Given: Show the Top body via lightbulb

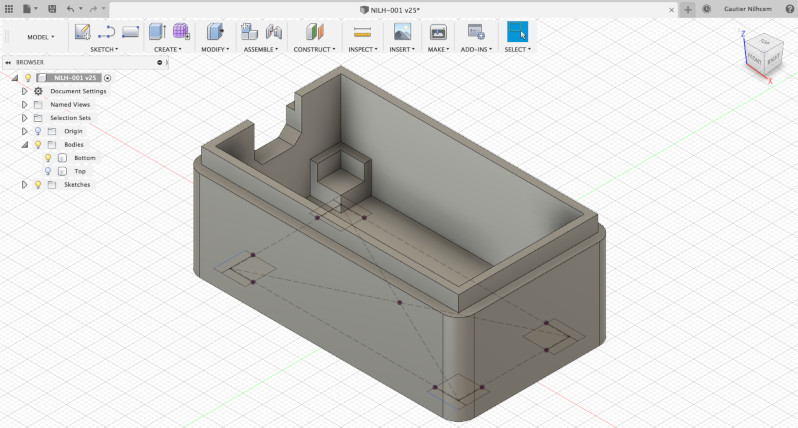Looking at the screenshot, I should click(48, 172).
